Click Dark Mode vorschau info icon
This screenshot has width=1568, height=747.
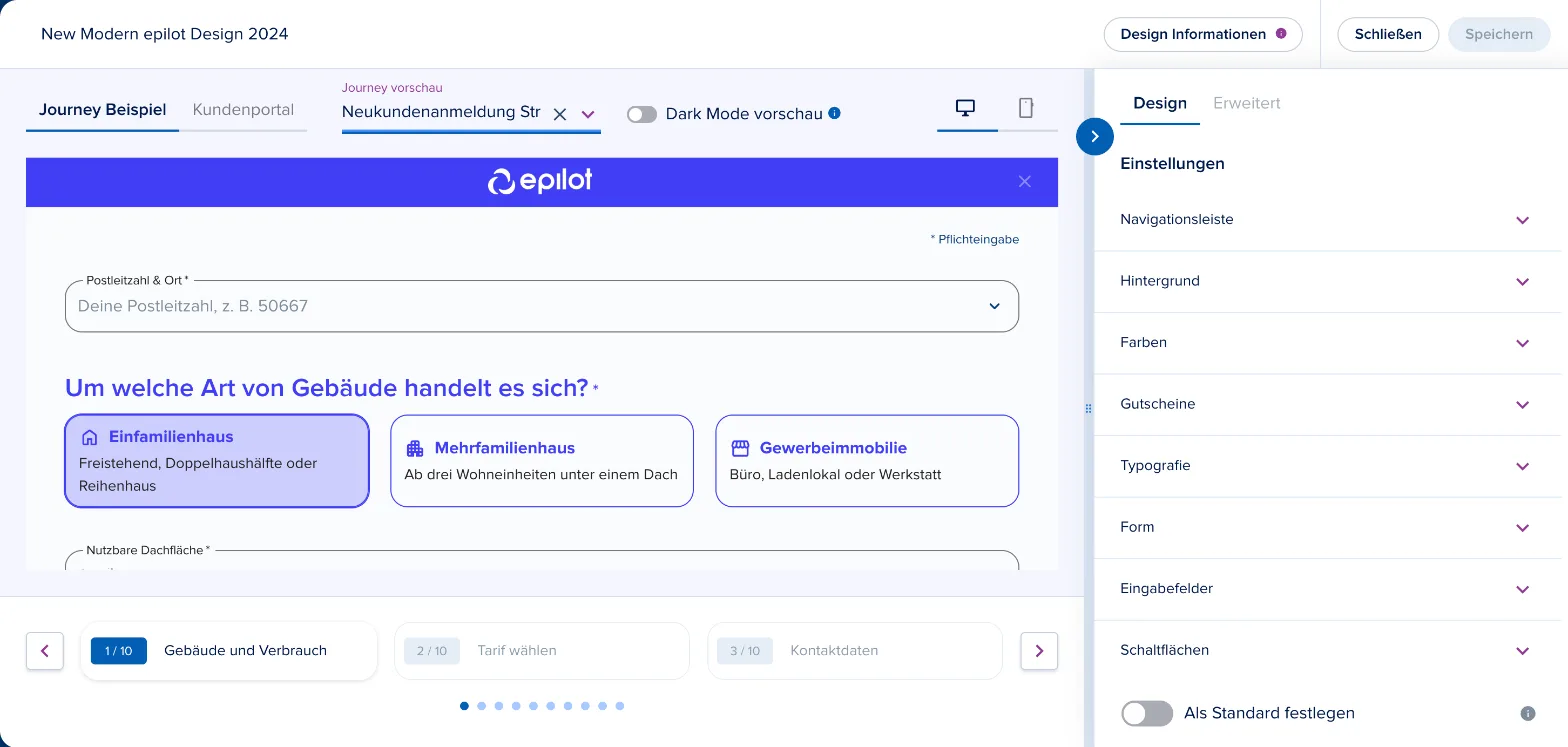click(x=835, y=113)
